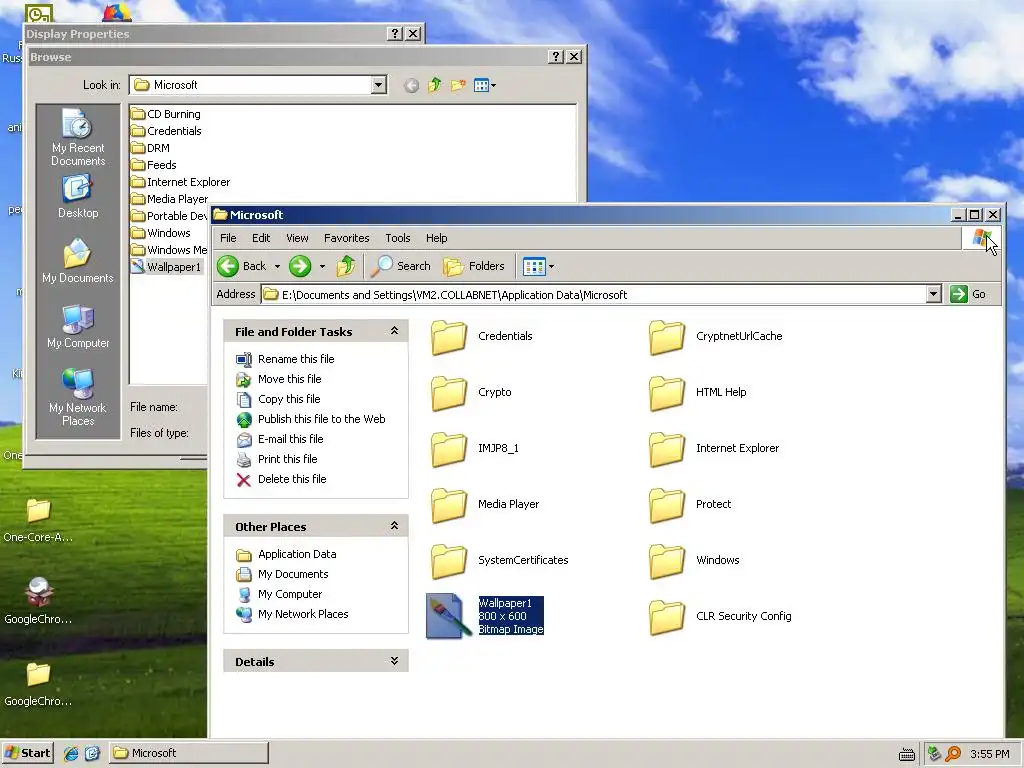The image size is (1024, 768).
Task: Go forward with the green Forward arrow
Action: (300, 266)
